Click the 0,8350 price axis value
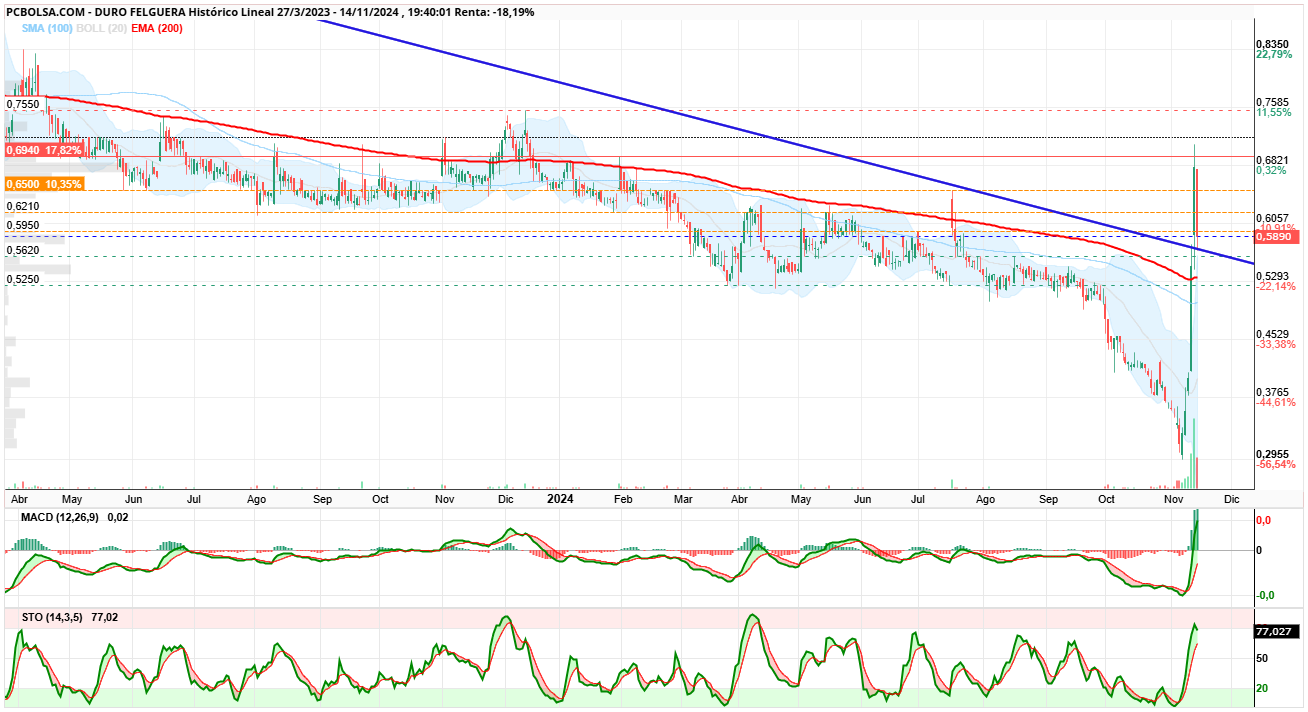Viewport: 1308px width, 712px height. [x=1273, y=44]
